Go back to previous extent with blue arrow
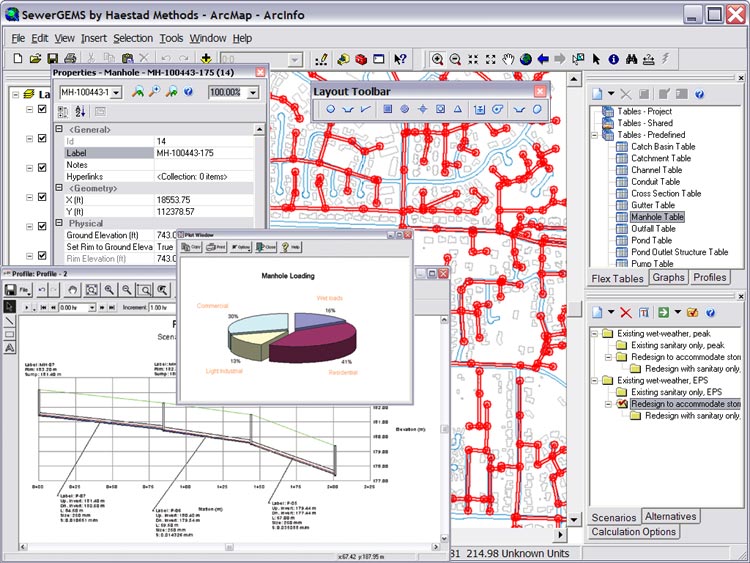The image size is (750, 563). click(x=543, y=59)
